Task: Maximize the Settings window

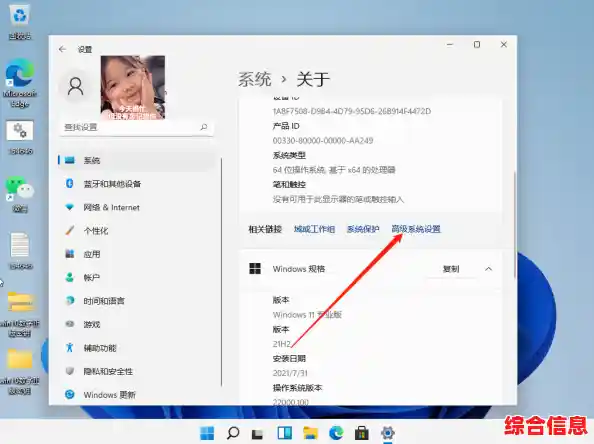Action: (477, 44)
